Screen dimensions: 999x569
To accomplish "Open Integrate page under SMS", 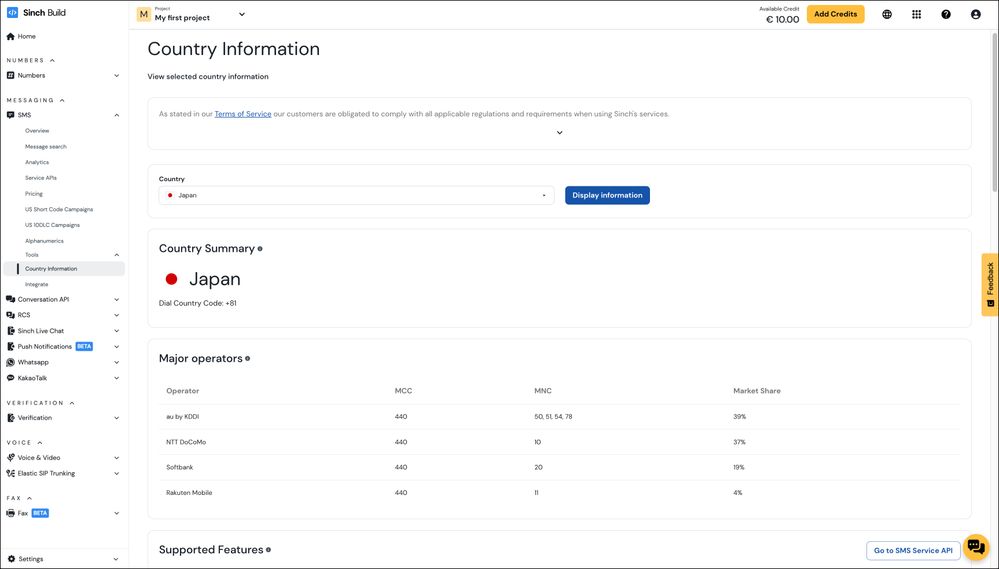I will point(36,284).
